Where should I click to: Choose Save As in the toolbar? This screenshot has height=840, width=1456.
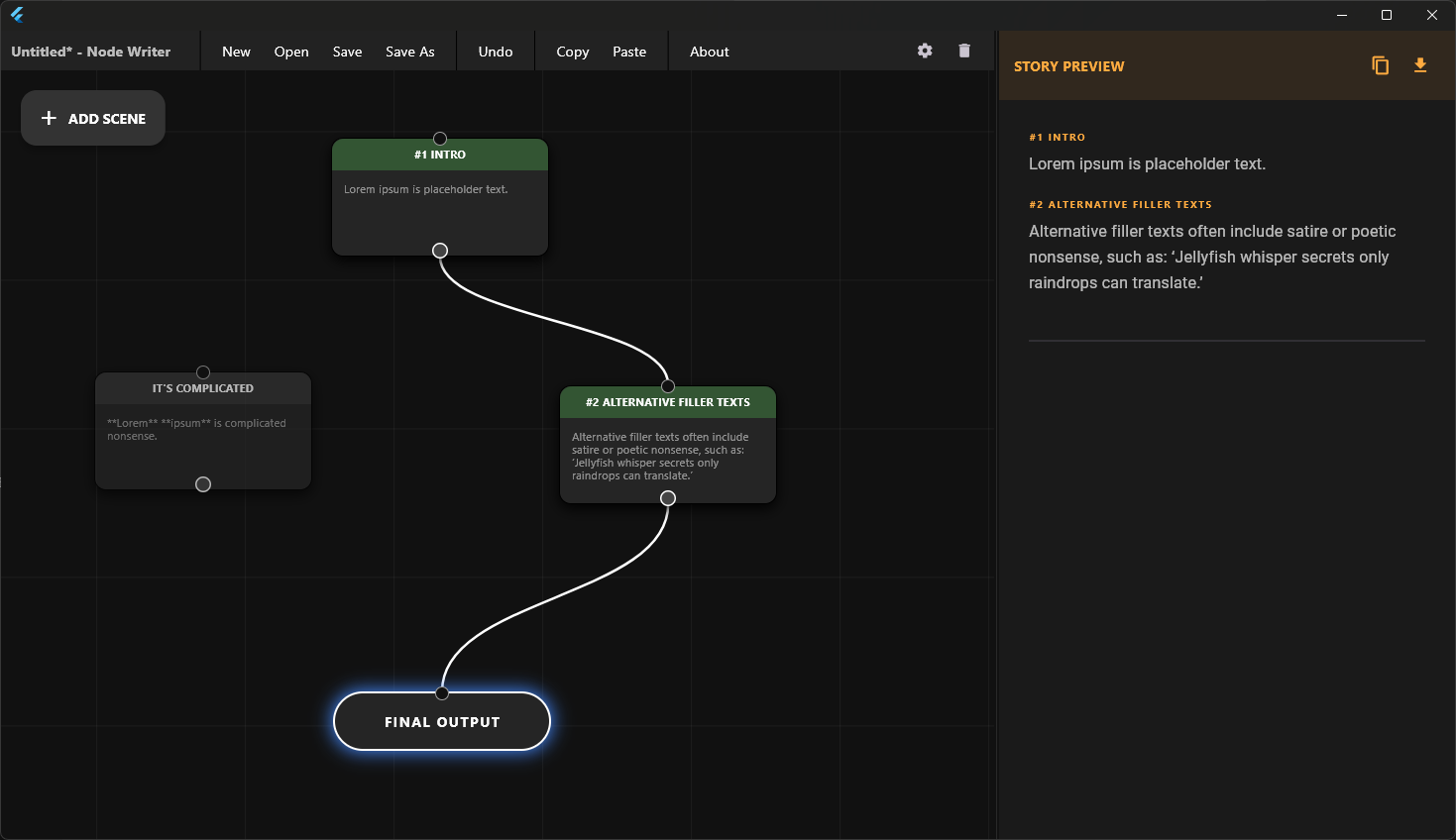(x=409, y=52)
